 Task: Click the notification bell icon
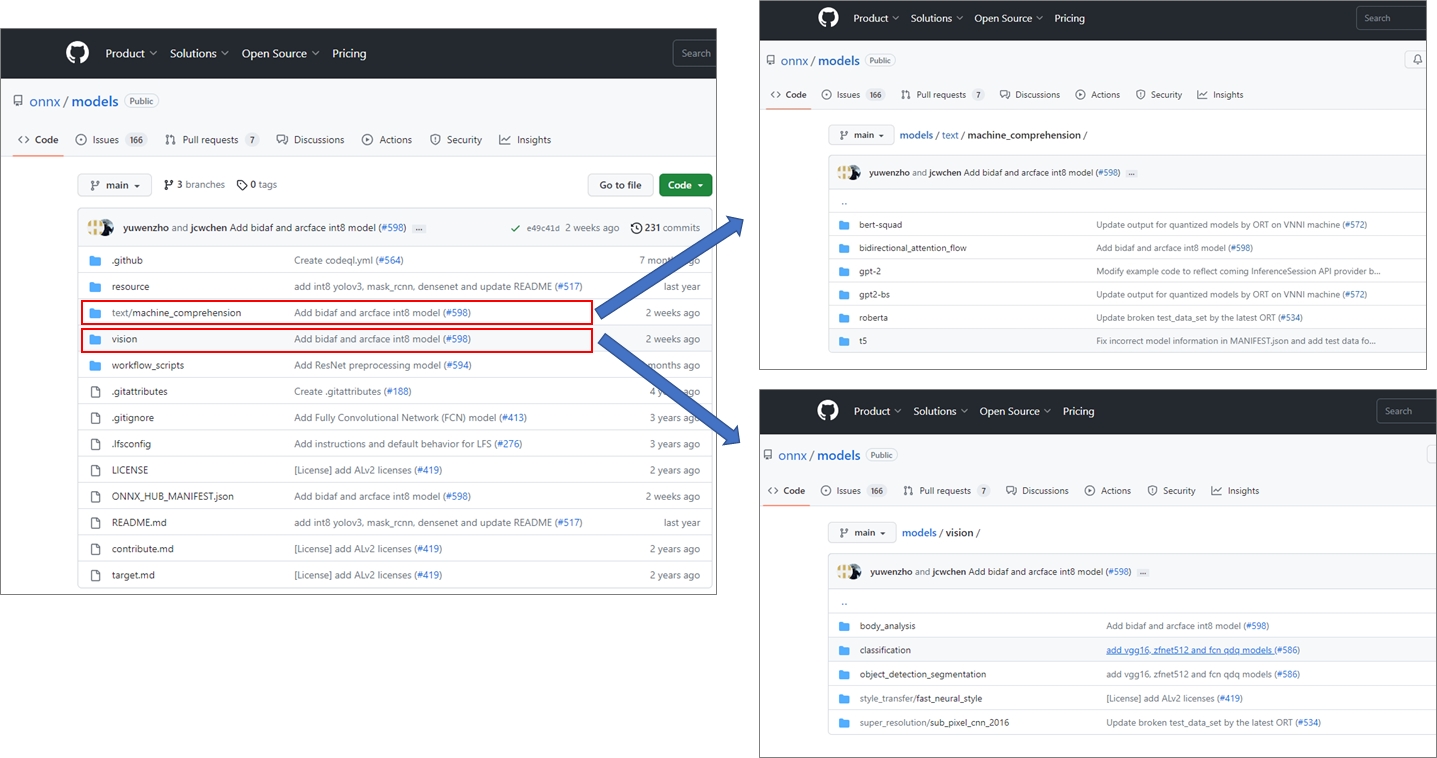(x=1417, y=60)
